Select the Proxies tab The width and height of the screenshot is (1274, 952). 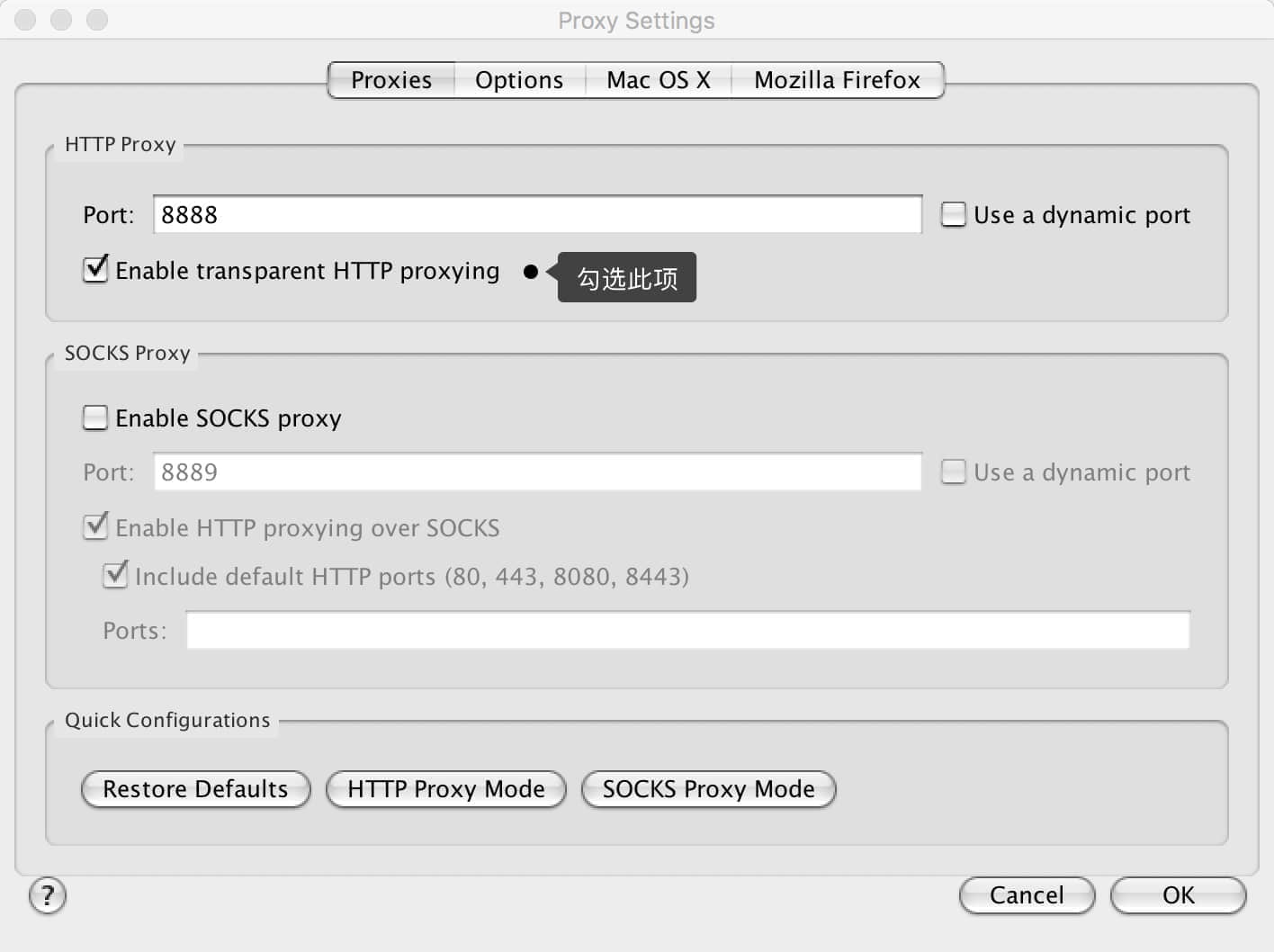tap(390, 80)
